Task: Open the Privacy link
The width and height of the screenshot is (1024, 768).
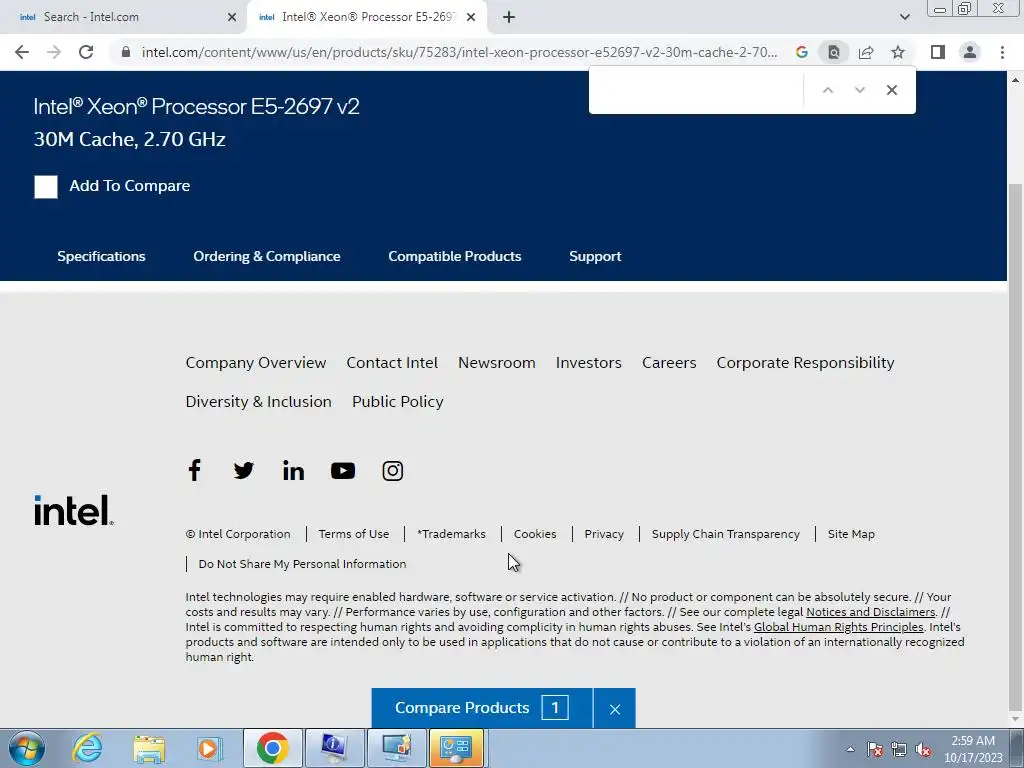Action: [604, 534]
